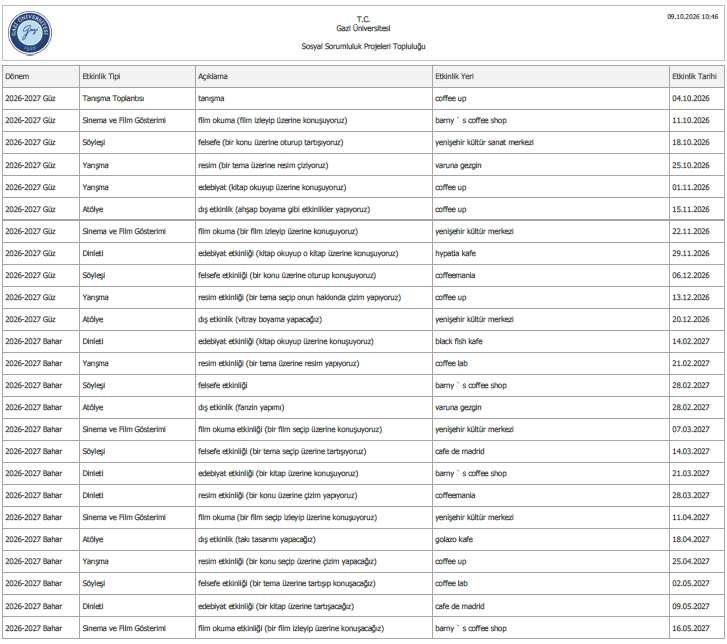The width and height of the screenshot is (727, 644).
Task: Select the hypatia kafe venue cell
Action: tap(551, 253)
